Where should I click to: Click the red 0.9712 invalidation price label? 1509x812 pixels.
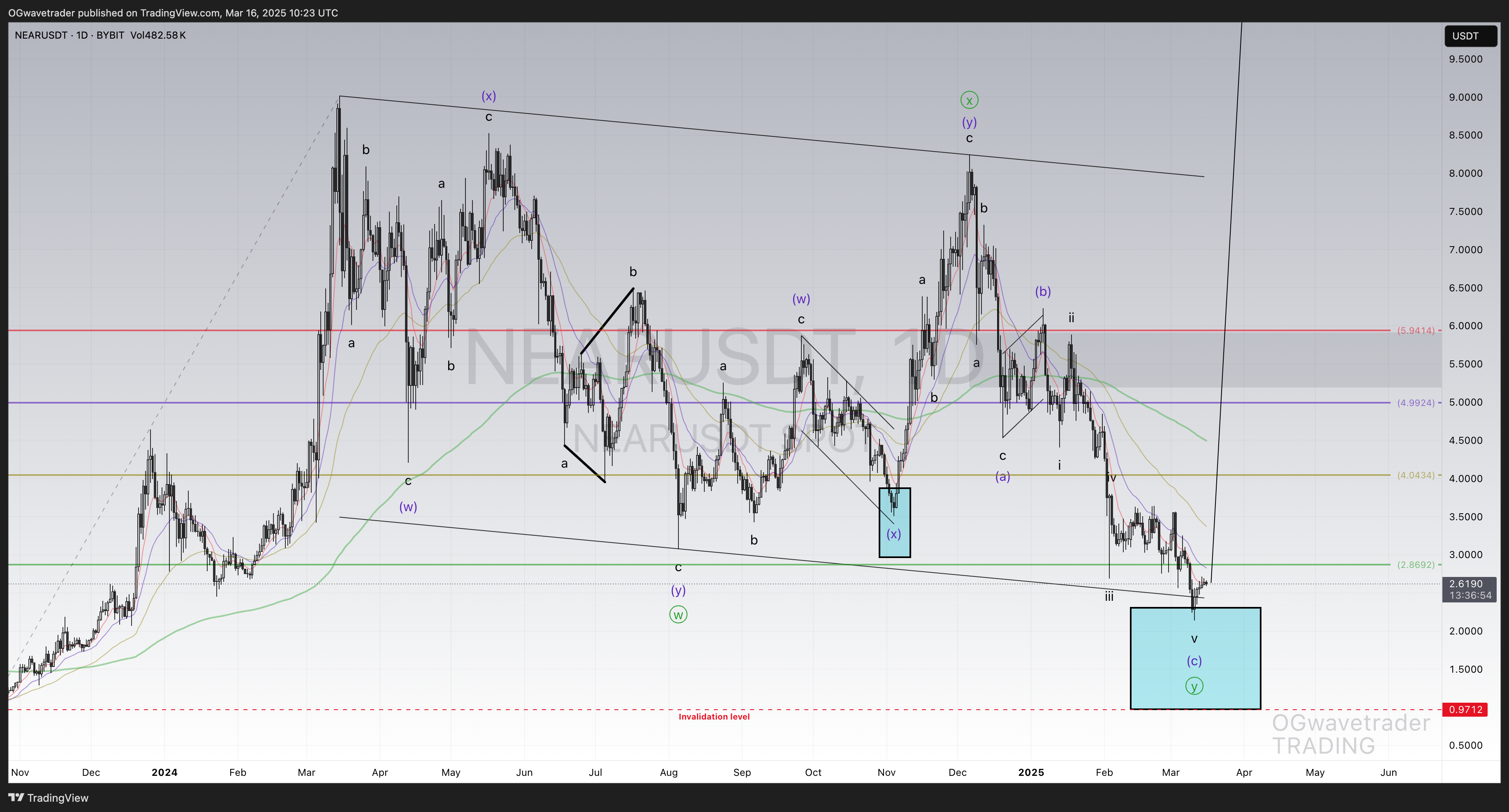[x=1465, y=710]
